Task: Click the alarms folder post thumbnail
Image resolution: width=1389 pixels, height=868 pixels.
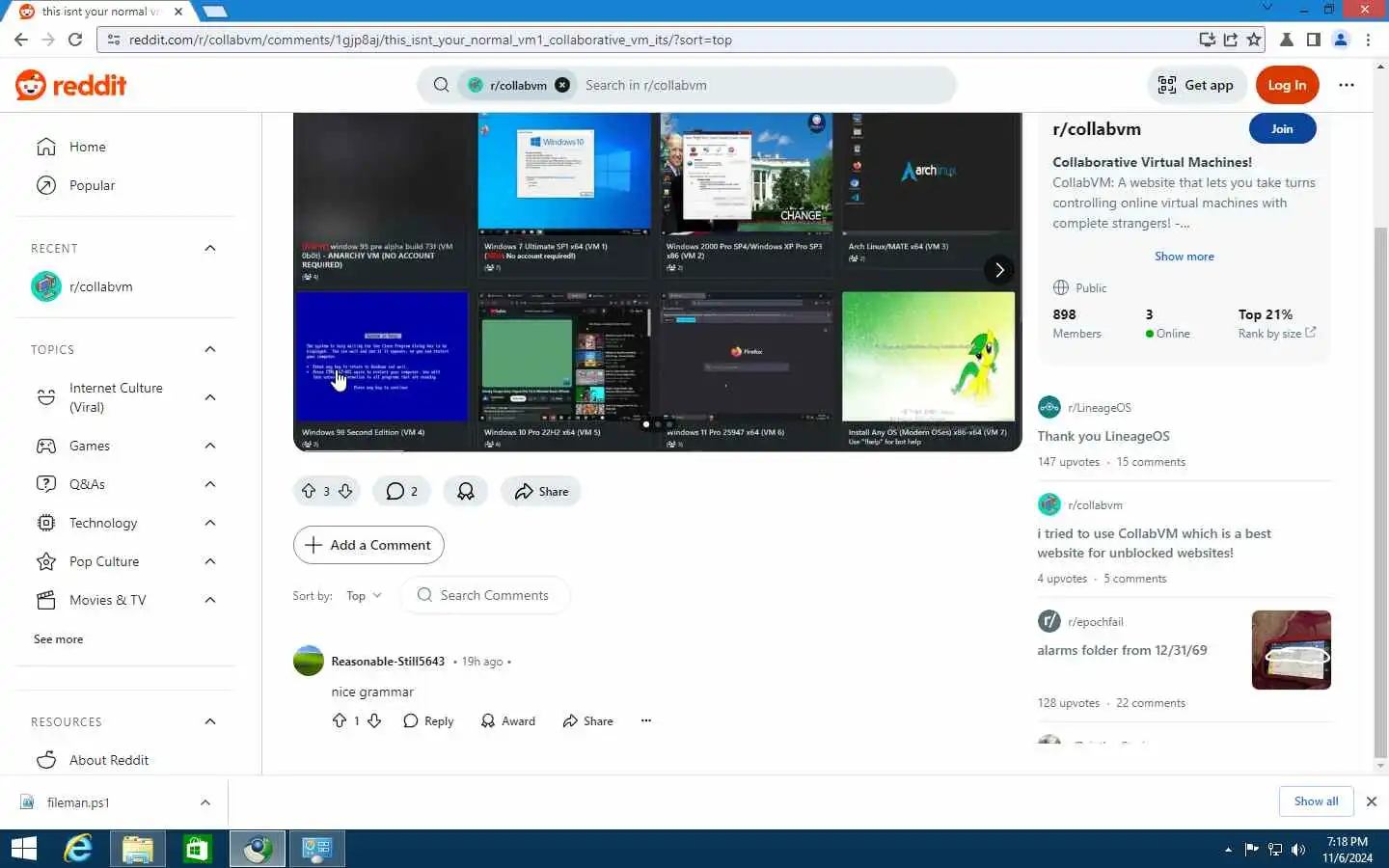Action: [1291, 650]
